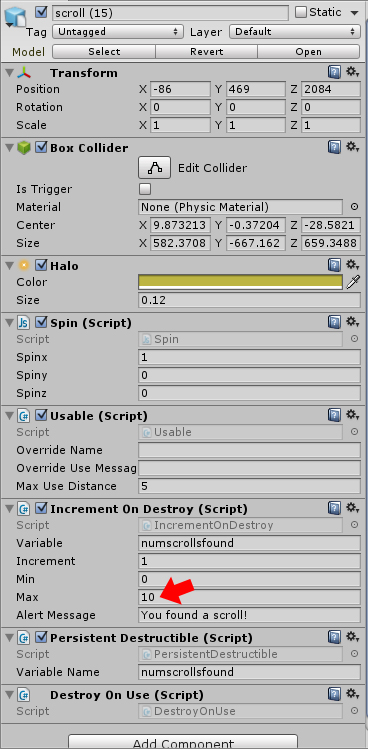Collapse the Persistent Destructible script foldout

coord(9,638)
